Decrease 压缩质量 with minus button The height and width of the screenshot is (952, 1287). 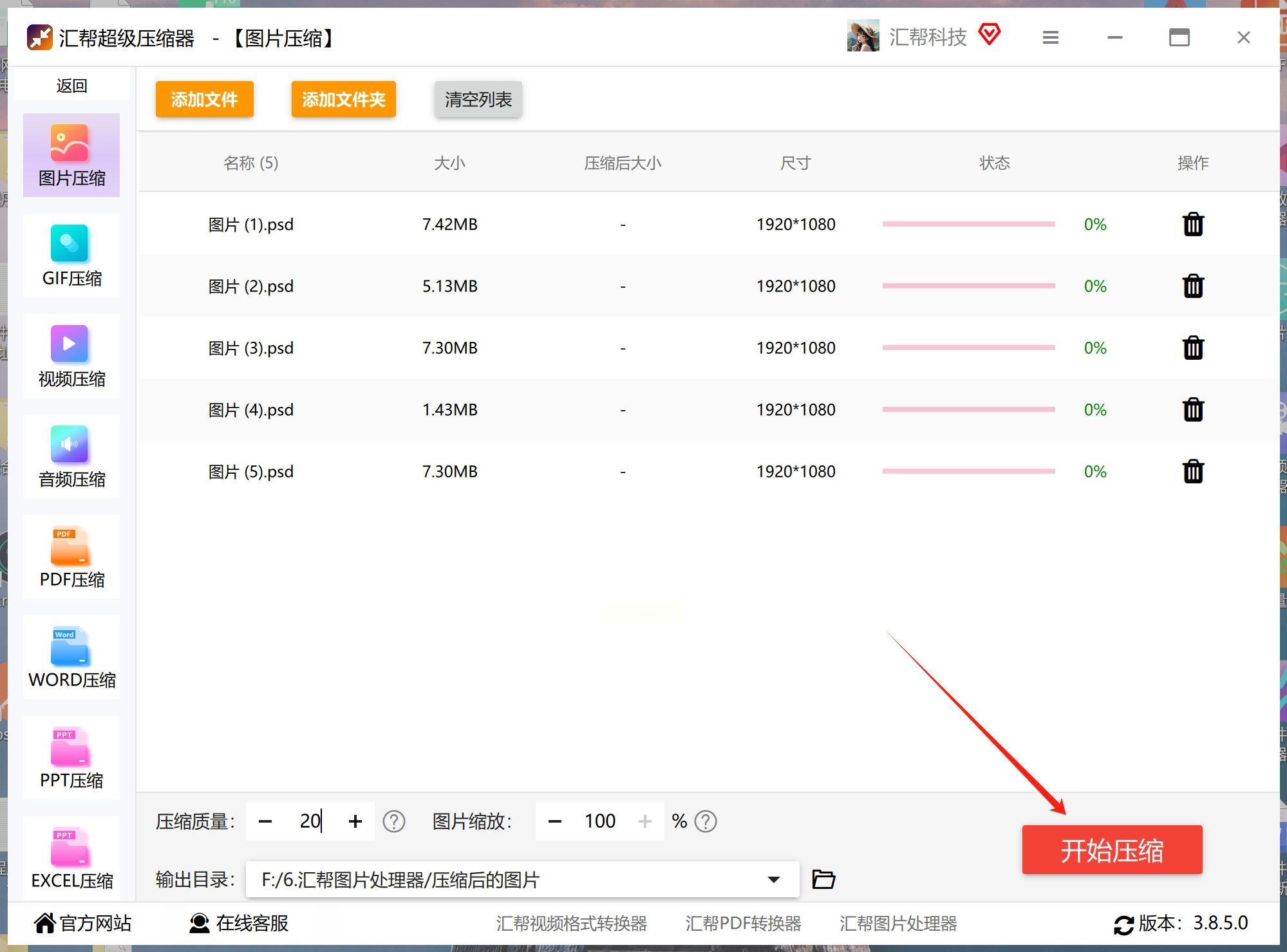(265, 821)
